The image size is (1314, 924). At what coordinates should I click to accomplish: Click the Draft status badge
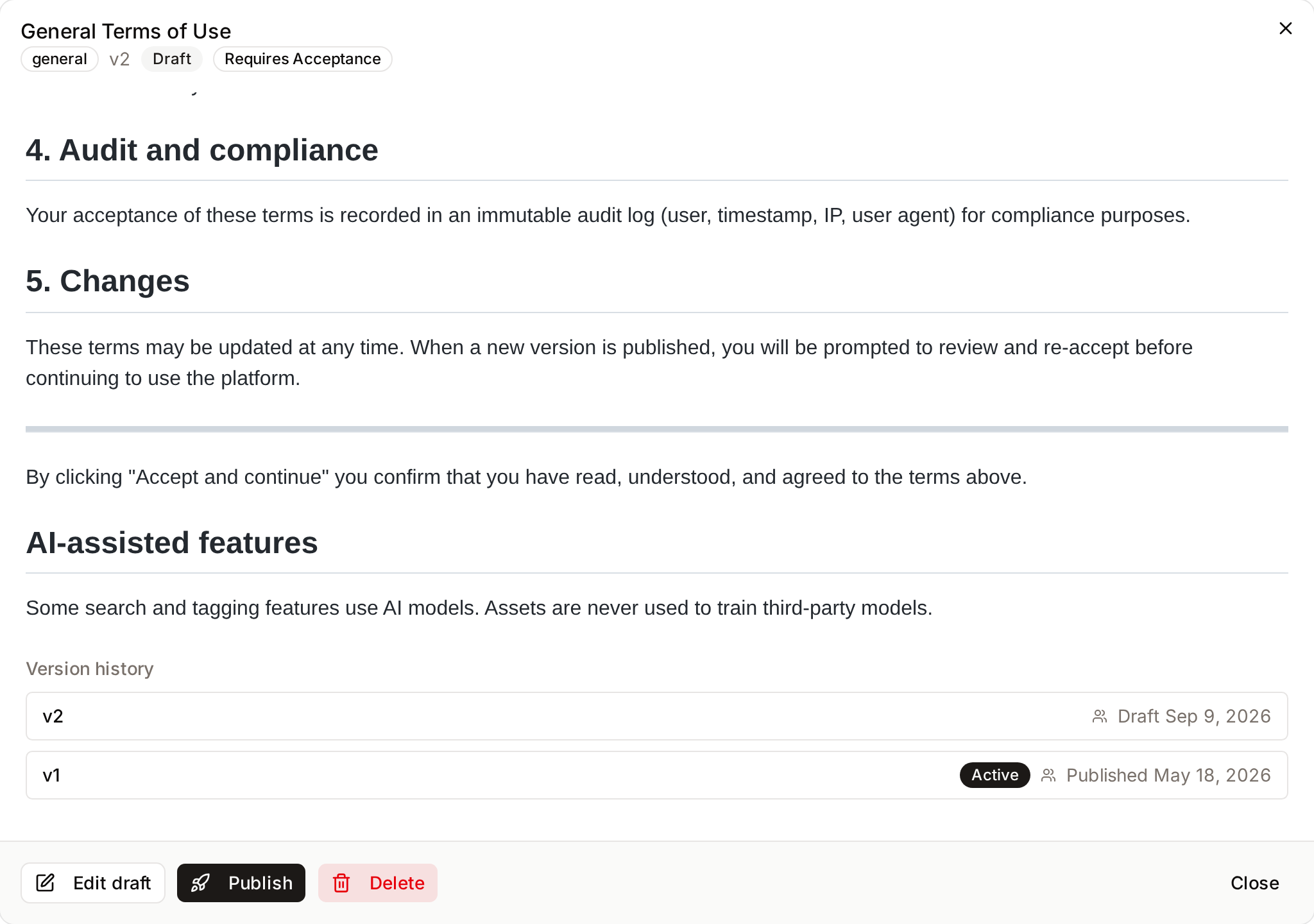click(172, 59)
